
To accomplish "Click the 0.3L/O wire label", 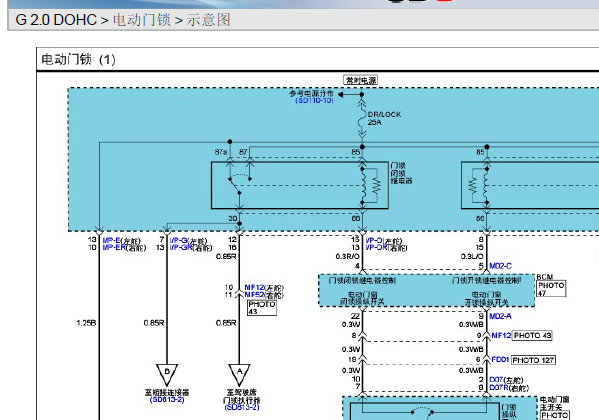I will tap(472, 256).
